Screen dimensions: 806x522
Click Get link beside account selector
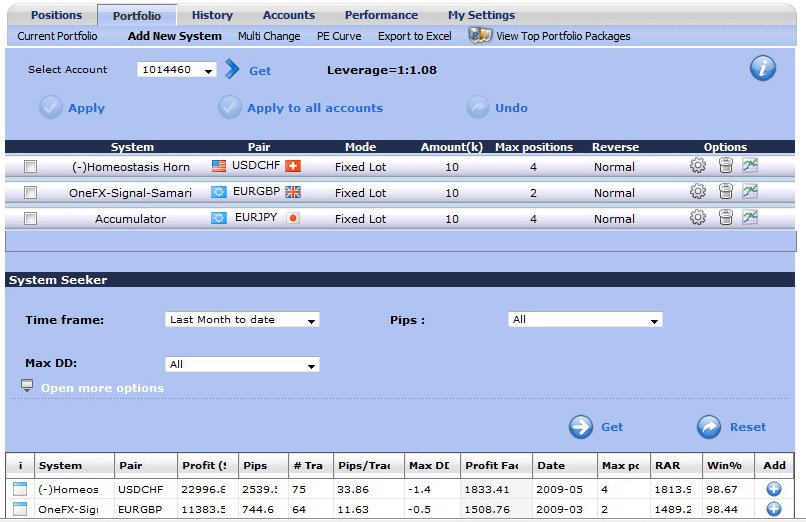[x=260, y=71]
